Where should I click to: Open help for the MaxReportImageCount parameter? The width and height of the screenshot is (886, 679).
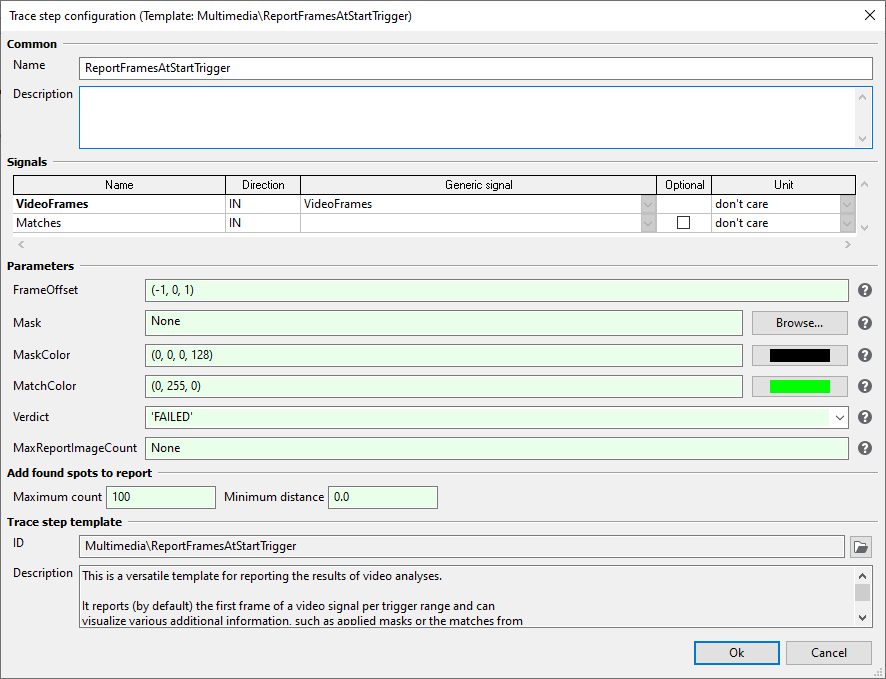point(865,449)
